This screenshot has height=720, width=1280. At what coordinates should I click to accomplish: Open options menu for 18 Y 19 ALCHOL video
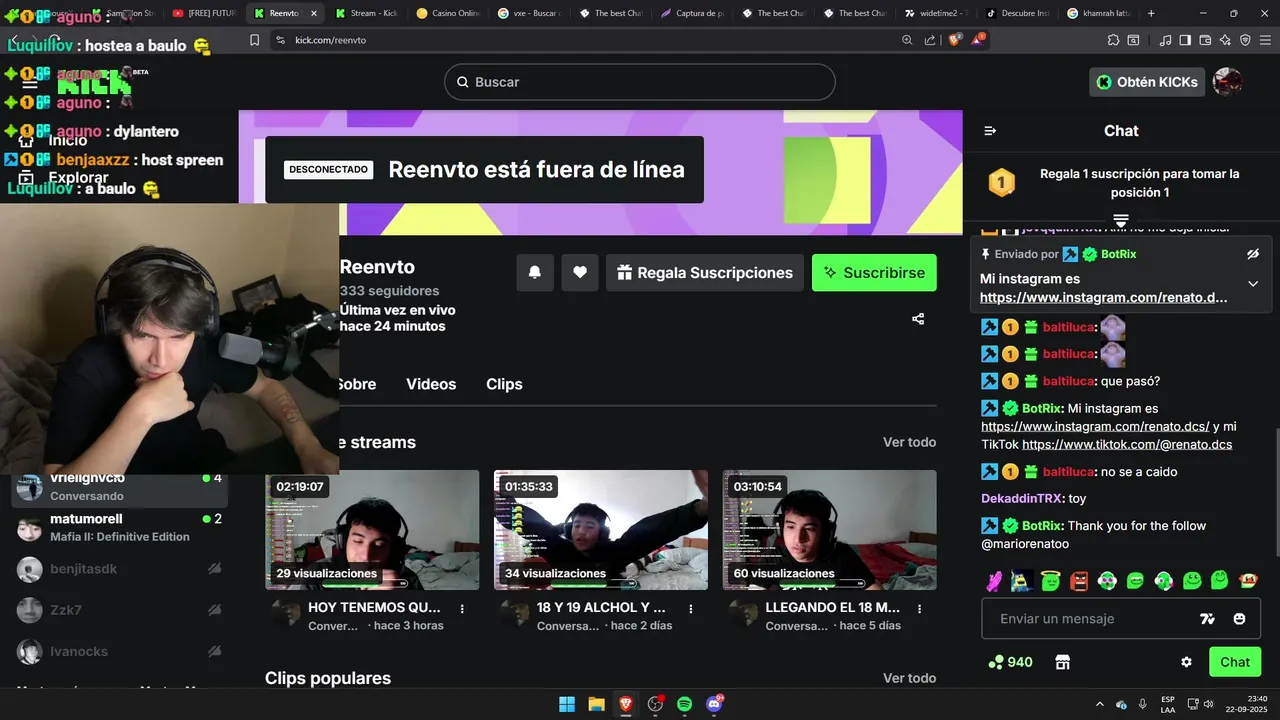[691, 608]
